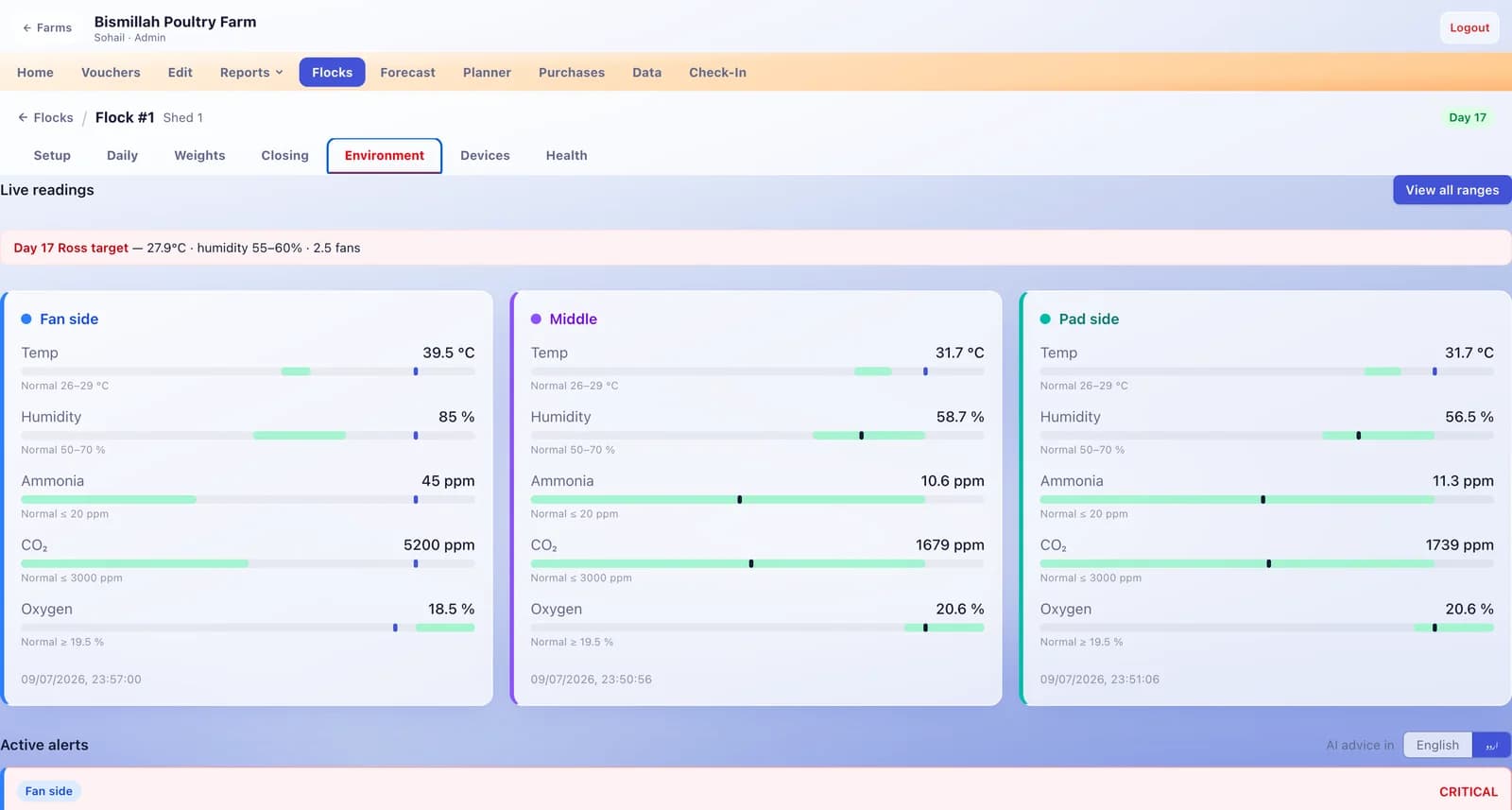Click the CRITICAL alert label
The image size is (1512, 810).
[1468, 792]
